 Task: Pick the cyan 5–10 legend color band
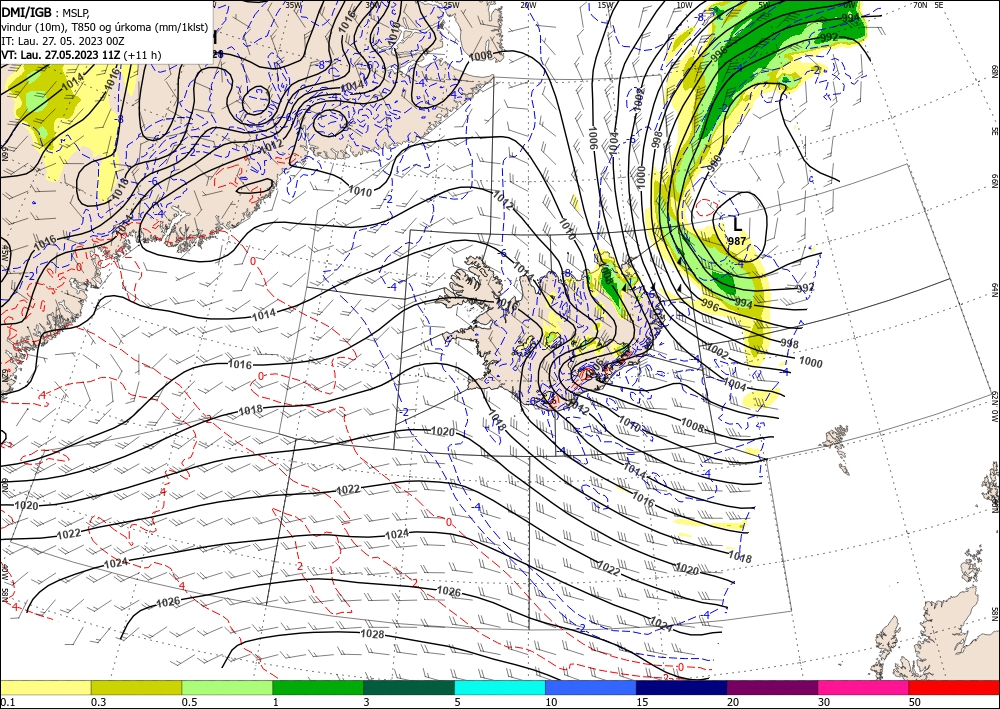pyautogui.click(x=500, y=687)
